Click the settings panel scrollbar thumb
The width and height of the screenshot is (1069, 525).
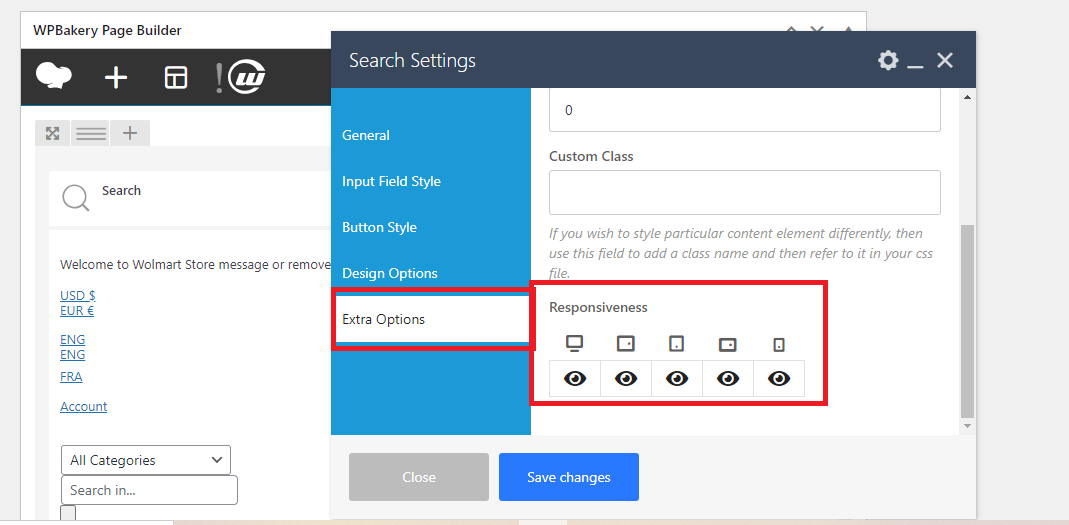click(967, 321)
